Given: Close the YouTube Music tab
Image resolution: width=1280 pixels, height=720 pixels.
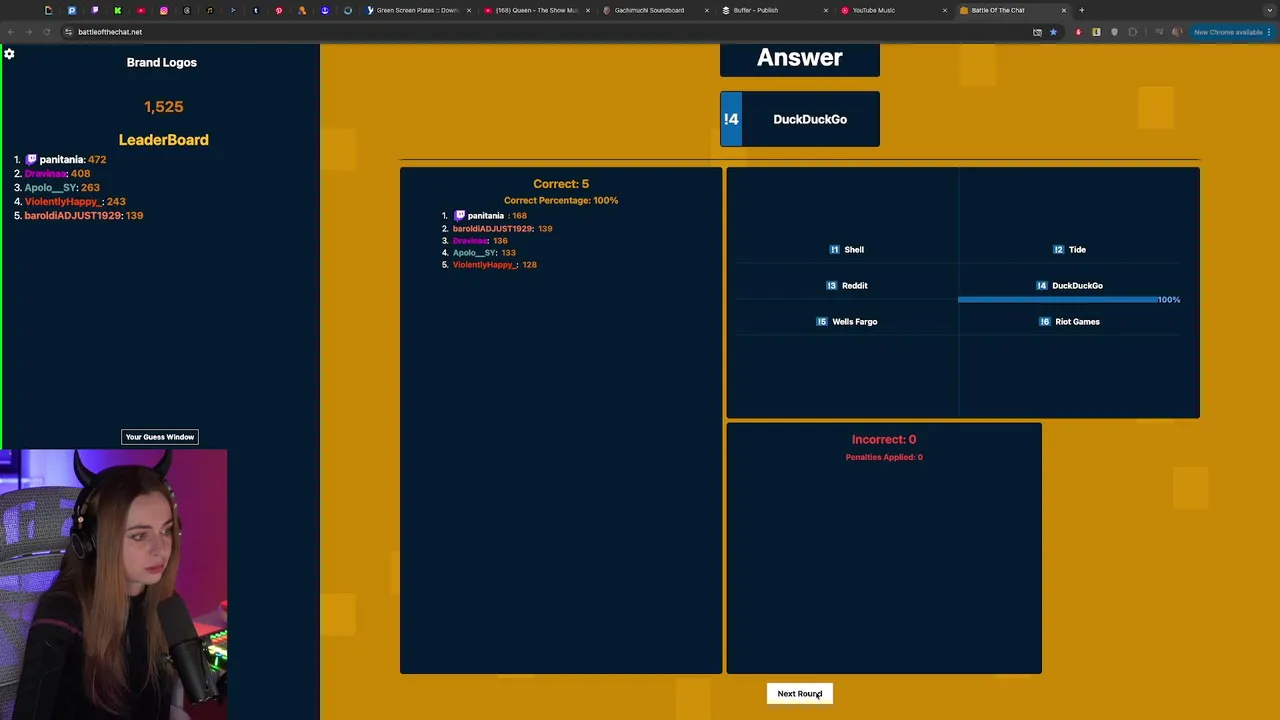Looking at the screenshot, I should click(945, 10).
